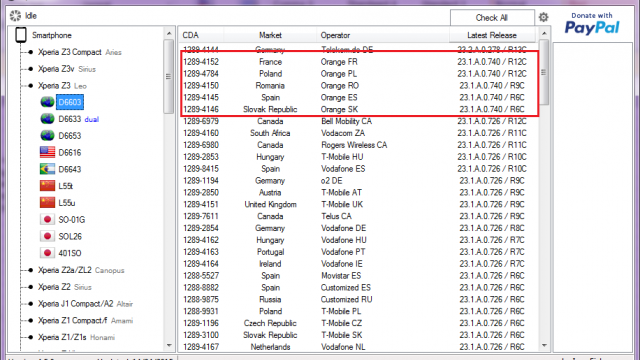Image resolution: width=640 pixels, height=360 pixels.
Task: Select the T-Mobile CZ Czech Republic row
Action: tap(358, 323)
